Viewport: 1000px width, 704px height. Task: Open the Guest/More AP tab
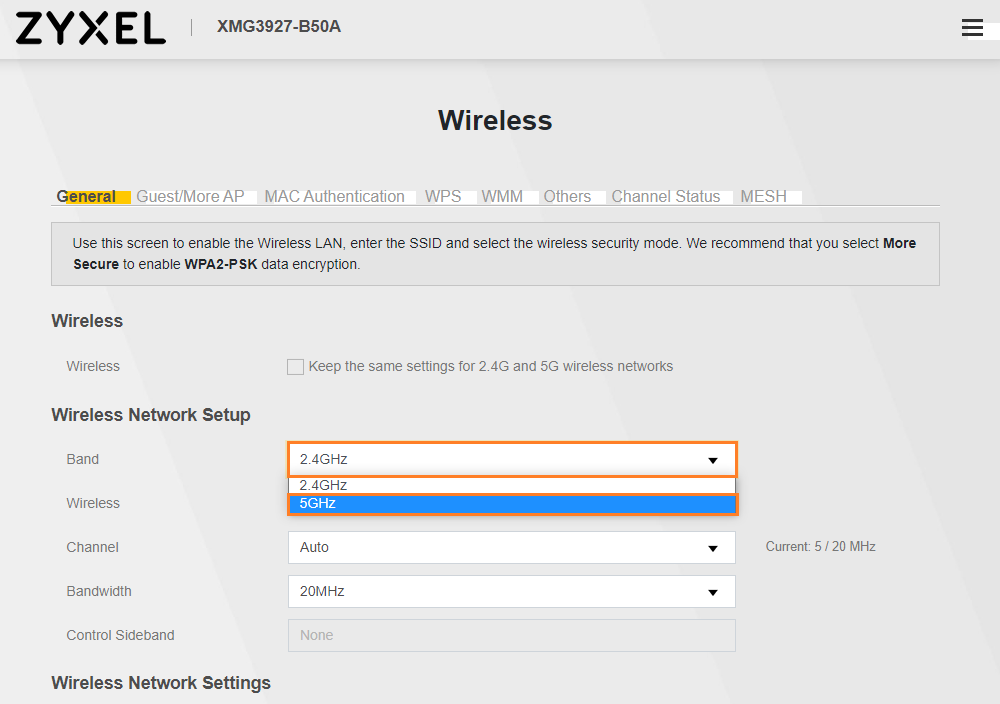click(x=190, y=197)
